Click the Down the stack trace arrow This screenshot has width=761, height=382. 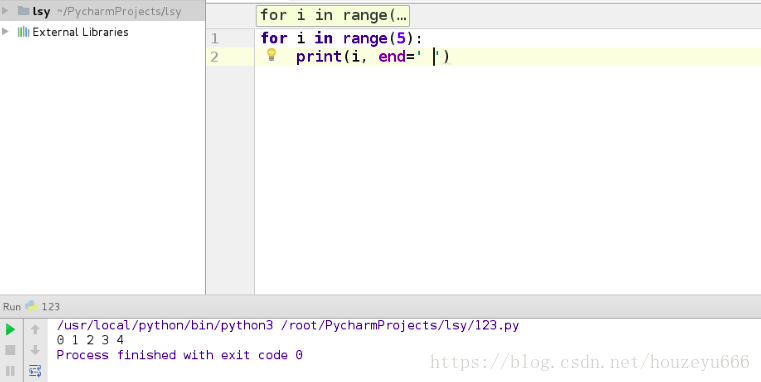pos(35,350)
